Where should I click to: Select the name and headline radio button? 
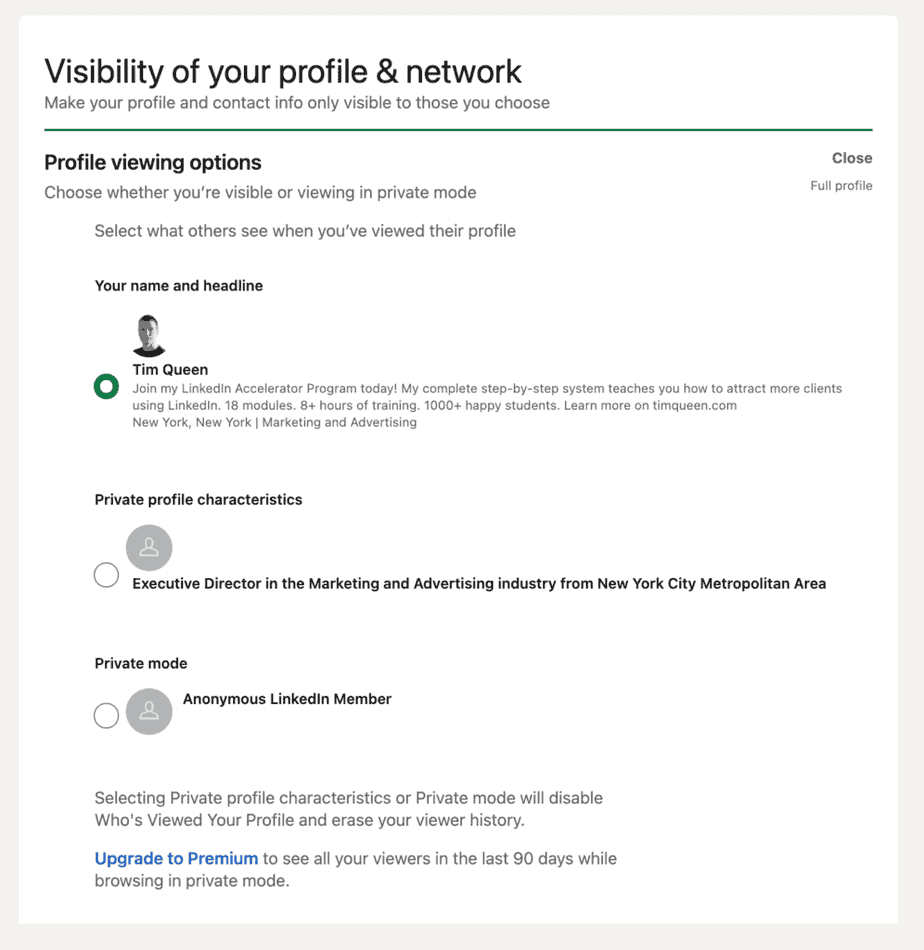(106, 387)
